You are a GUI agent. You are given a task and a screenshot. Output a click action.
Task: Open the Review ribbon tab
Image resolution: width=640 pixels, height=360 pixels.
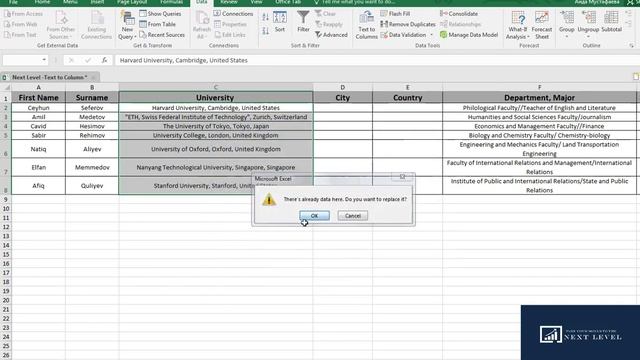229,2
